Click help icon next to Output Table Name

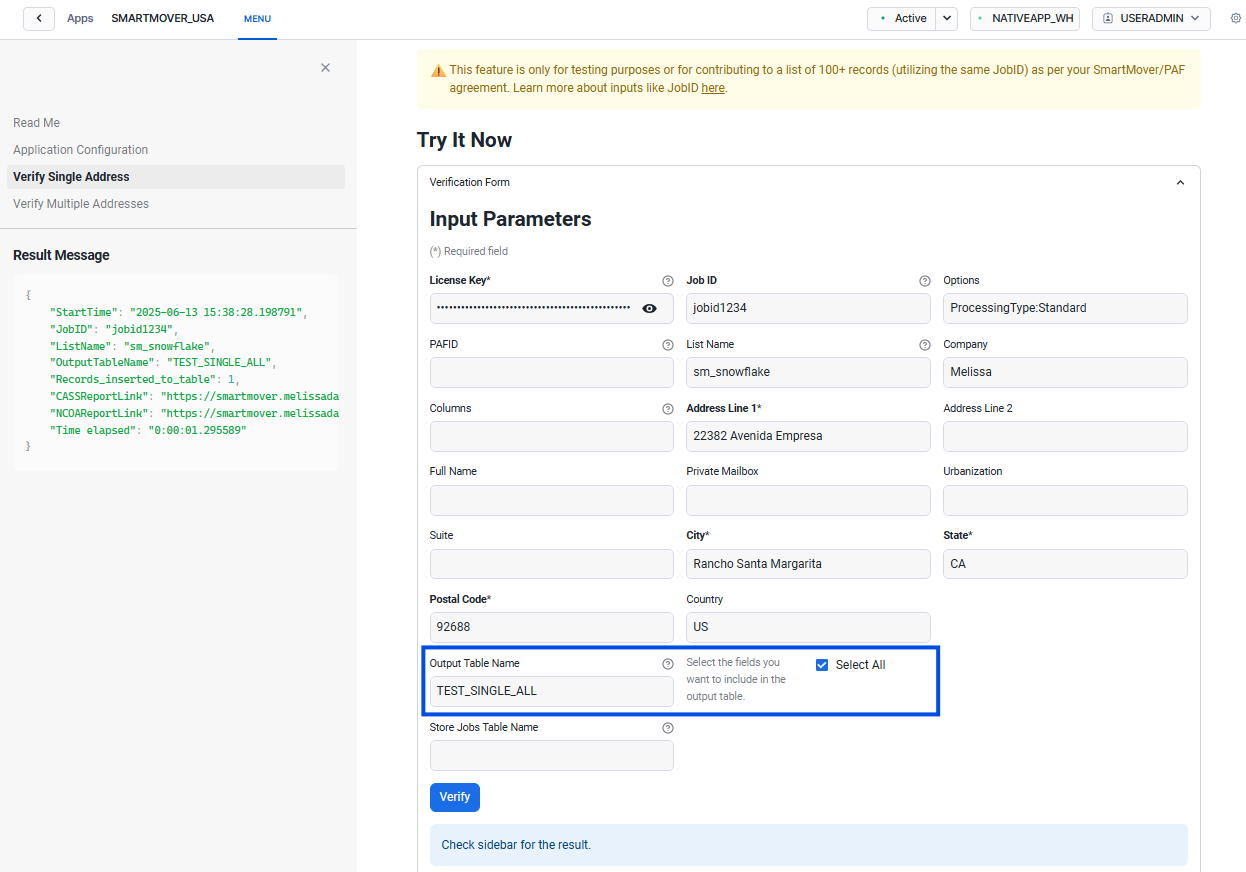tap(668, 664)
